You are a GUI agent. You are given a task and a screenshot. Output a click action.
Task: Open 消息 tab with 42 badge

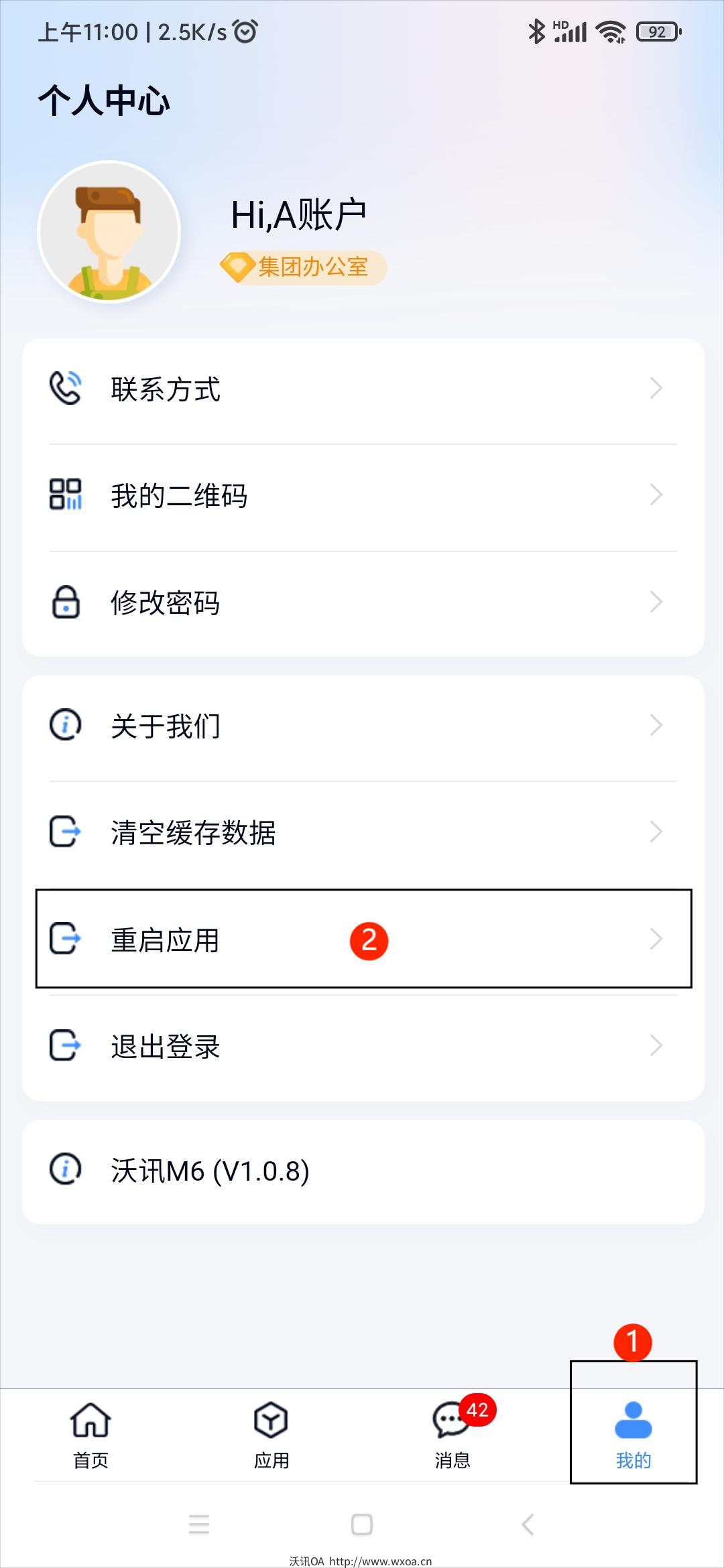click(x=452, y=1433)
